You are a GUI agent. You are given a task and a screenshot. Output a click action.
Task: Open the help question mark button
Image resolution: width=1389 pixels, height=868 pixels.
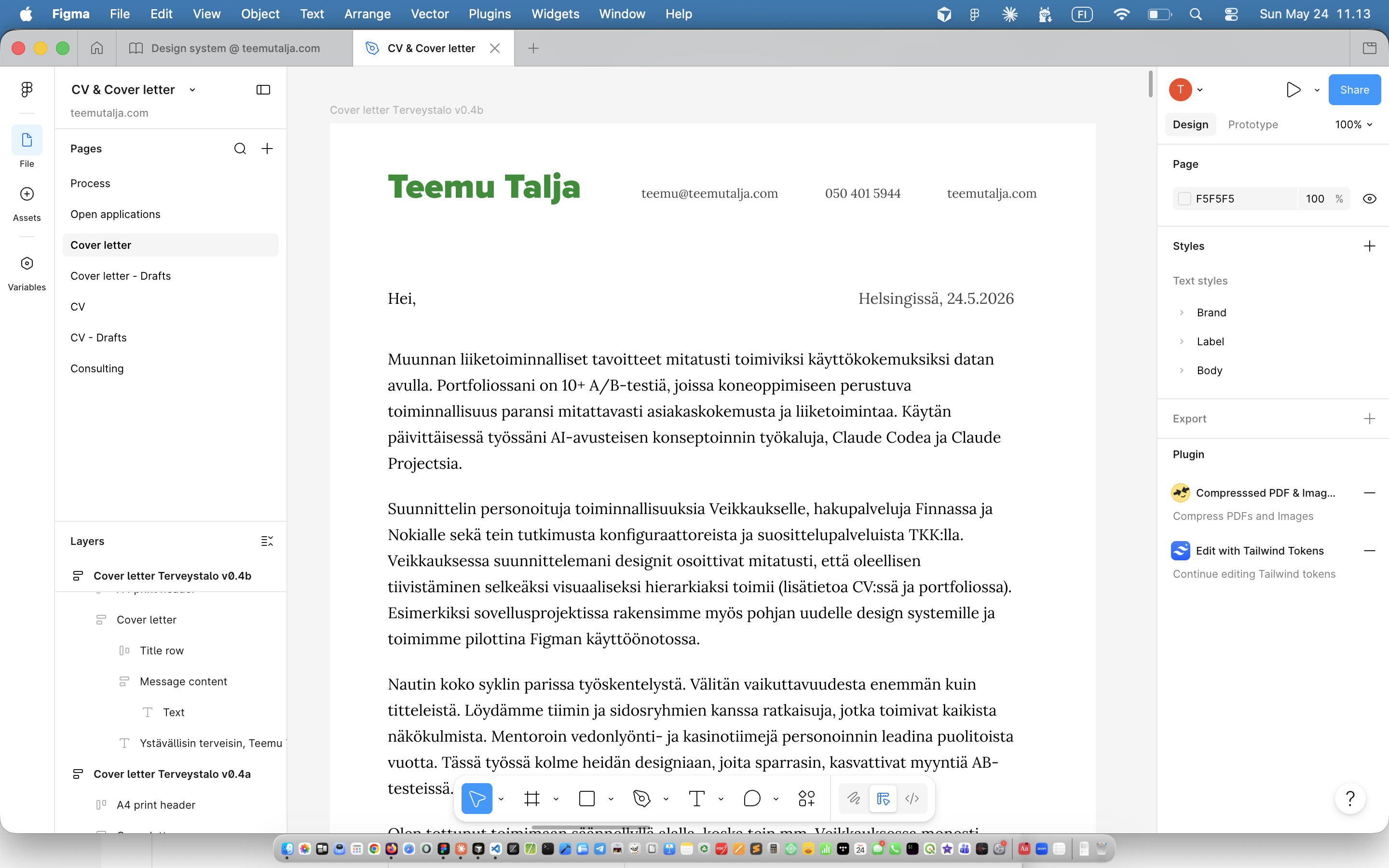coord(1350,798)
